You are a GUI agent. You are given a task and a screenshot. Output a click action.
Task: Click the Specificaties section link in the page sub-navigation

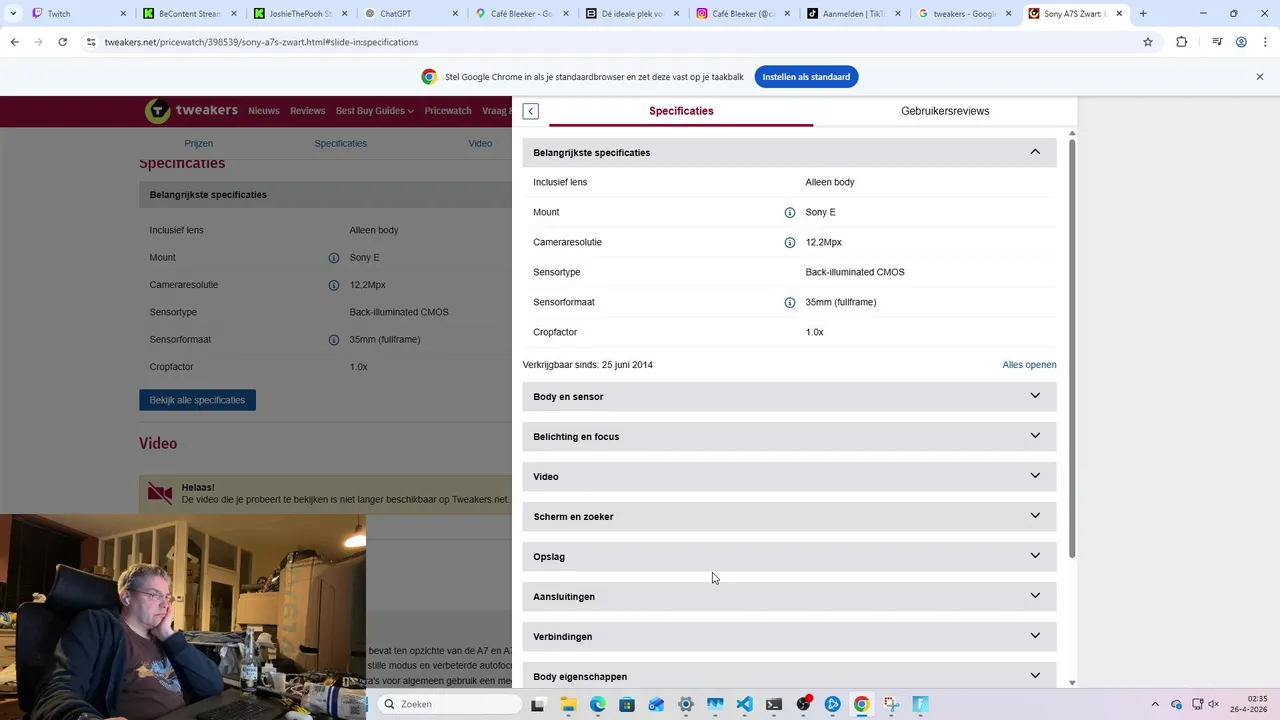click(x=340, y=143)
